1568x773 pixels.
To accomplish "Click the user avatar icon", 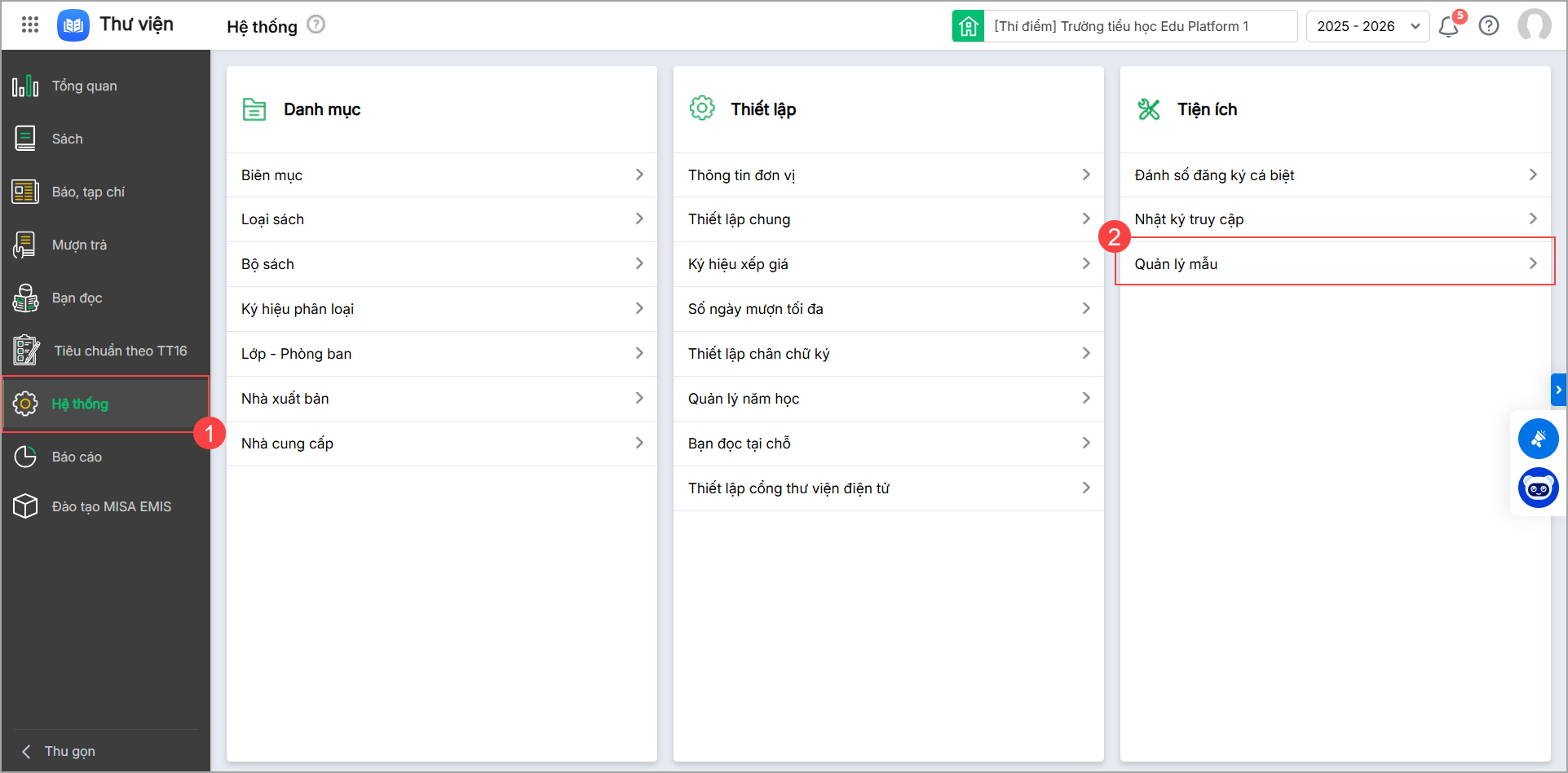I will (1534, 25).
